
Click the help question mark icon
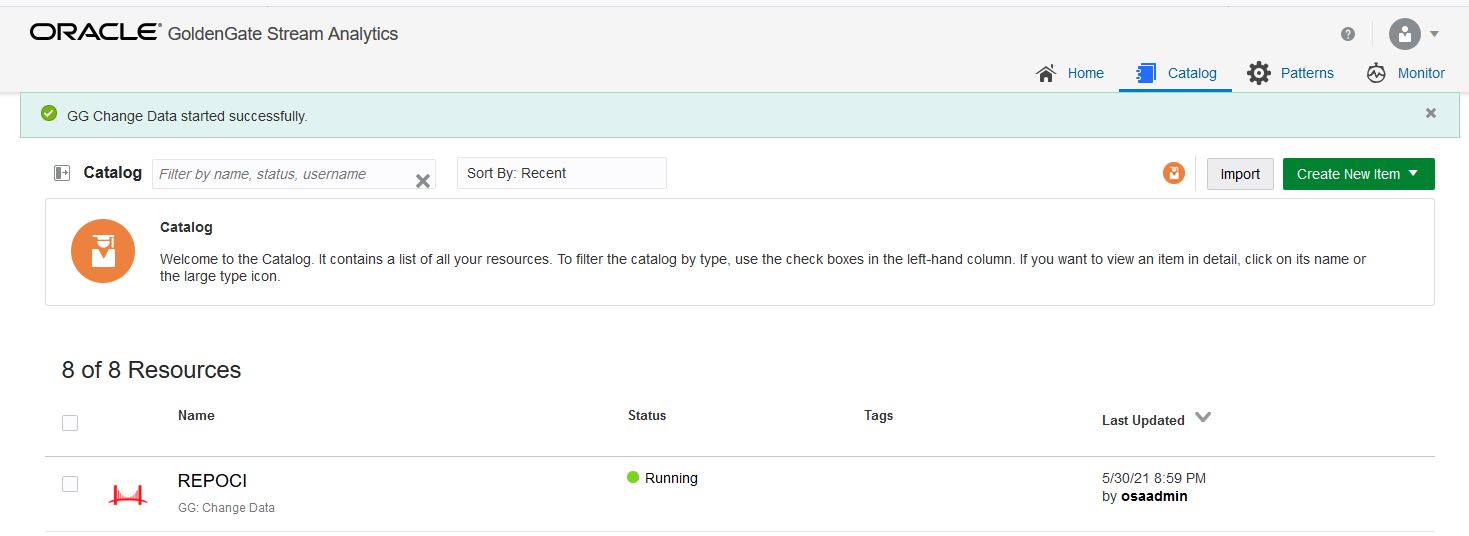1348,34
